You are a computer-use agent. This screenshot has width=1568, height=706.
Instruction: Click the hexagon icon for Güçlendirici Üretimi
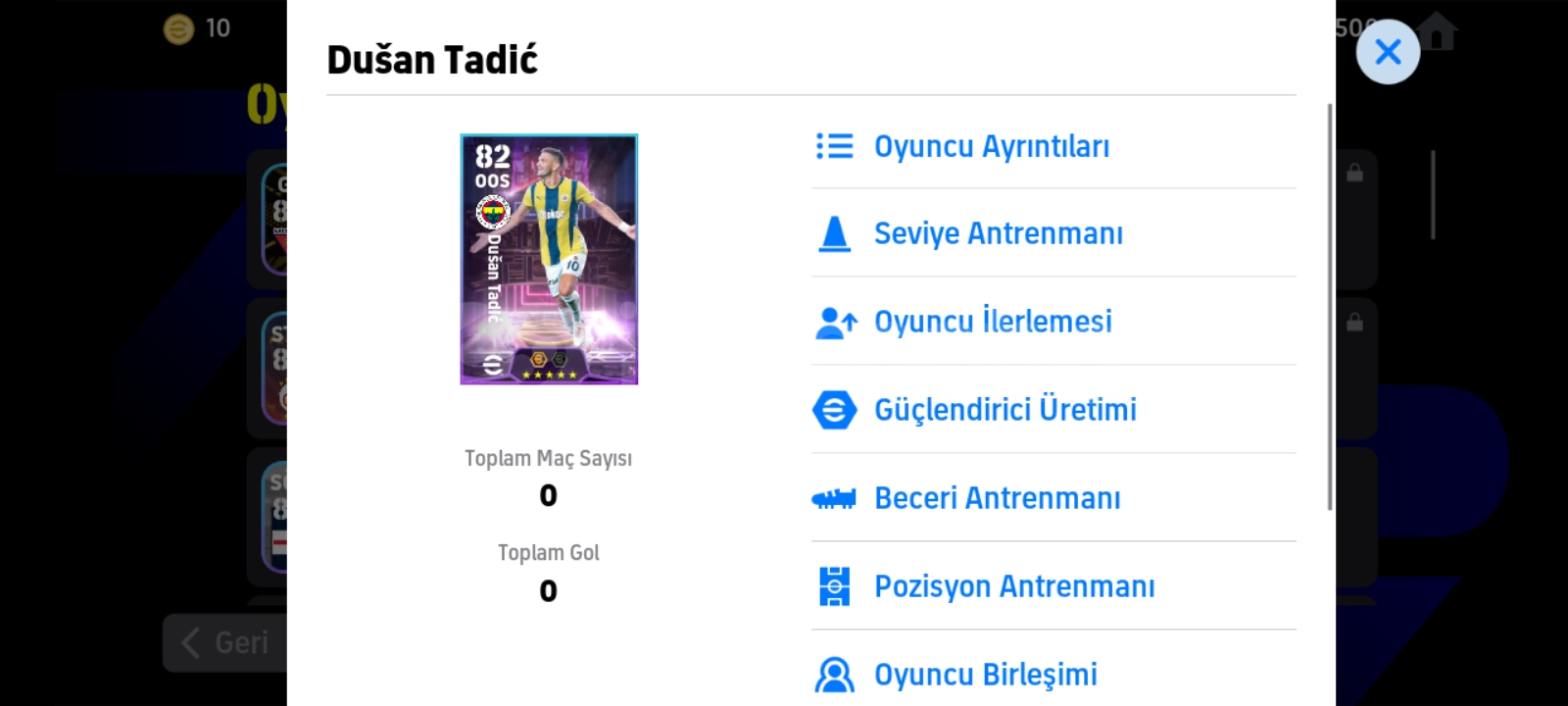pos(834,410)
